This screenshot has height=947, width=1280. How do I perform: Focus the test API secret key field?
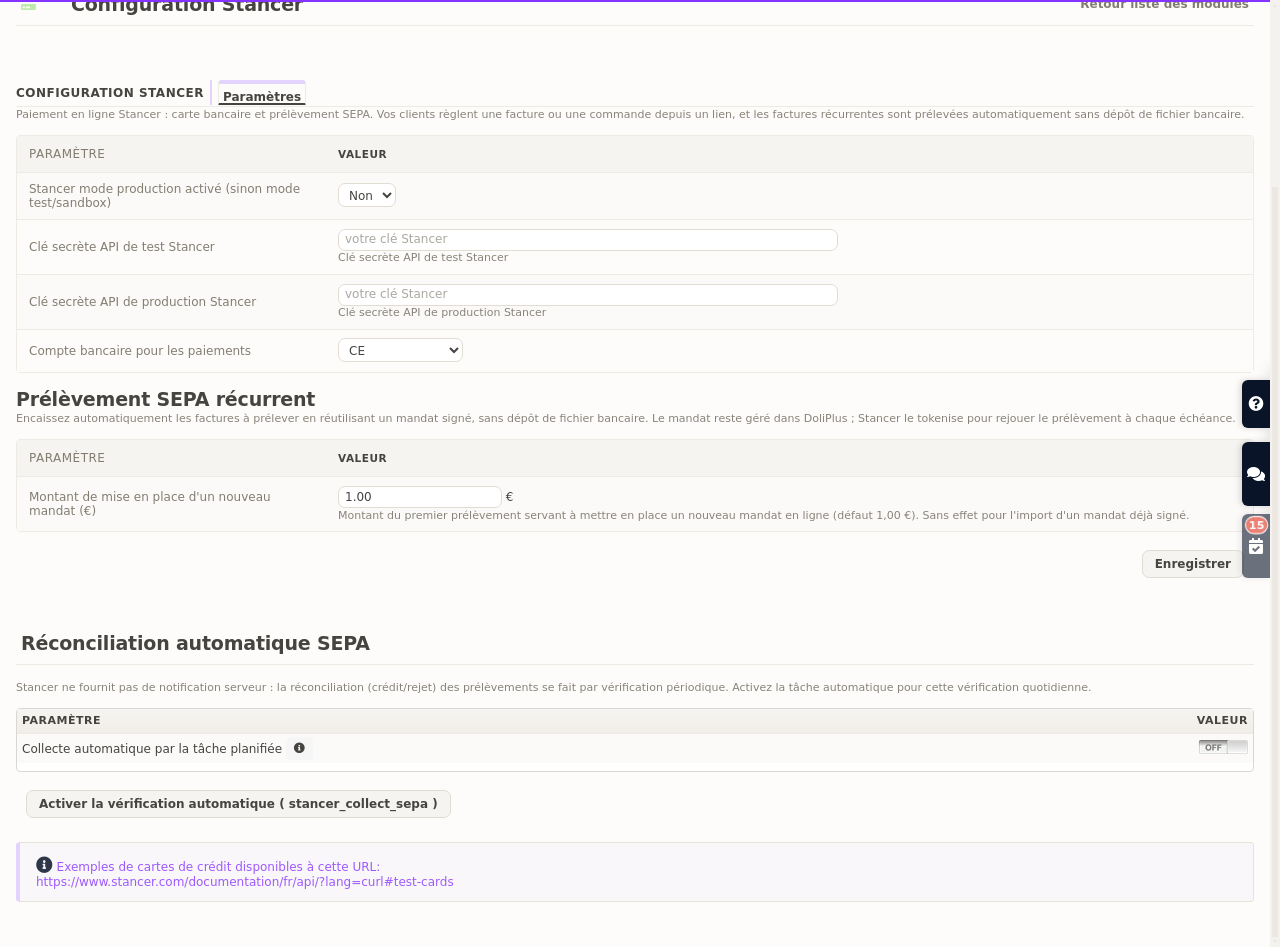(588, 240)
